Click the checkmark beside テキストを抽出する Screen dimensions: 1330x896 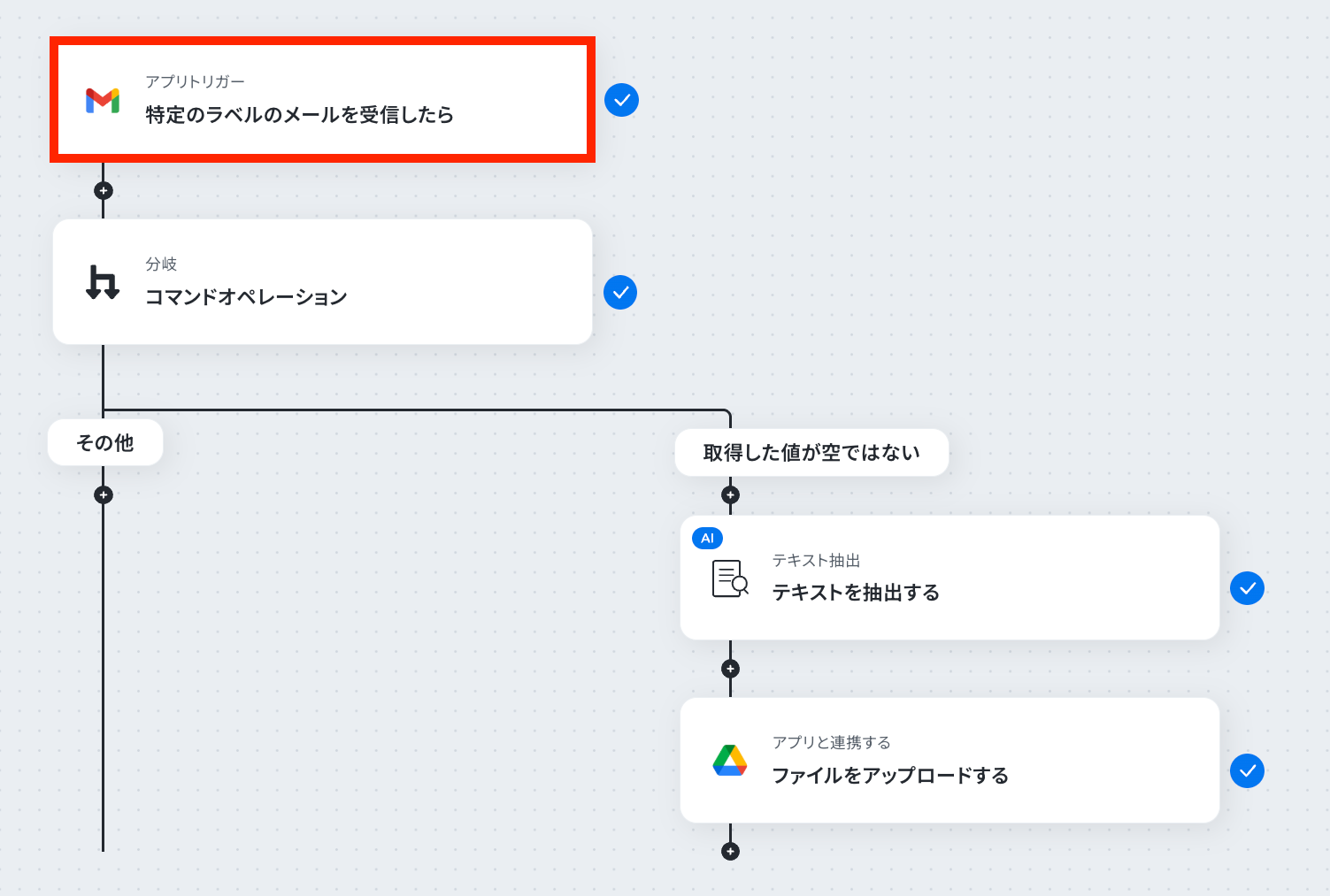pos(1247,588)
